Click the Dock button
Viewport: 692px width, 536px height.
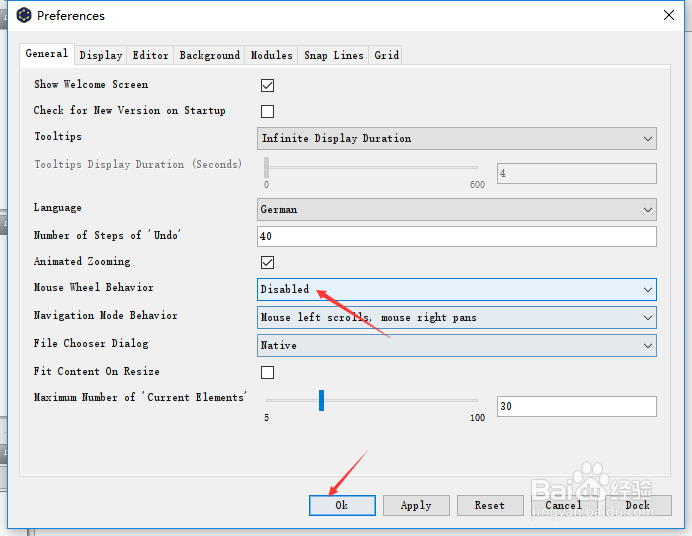(x=638, y=505)
